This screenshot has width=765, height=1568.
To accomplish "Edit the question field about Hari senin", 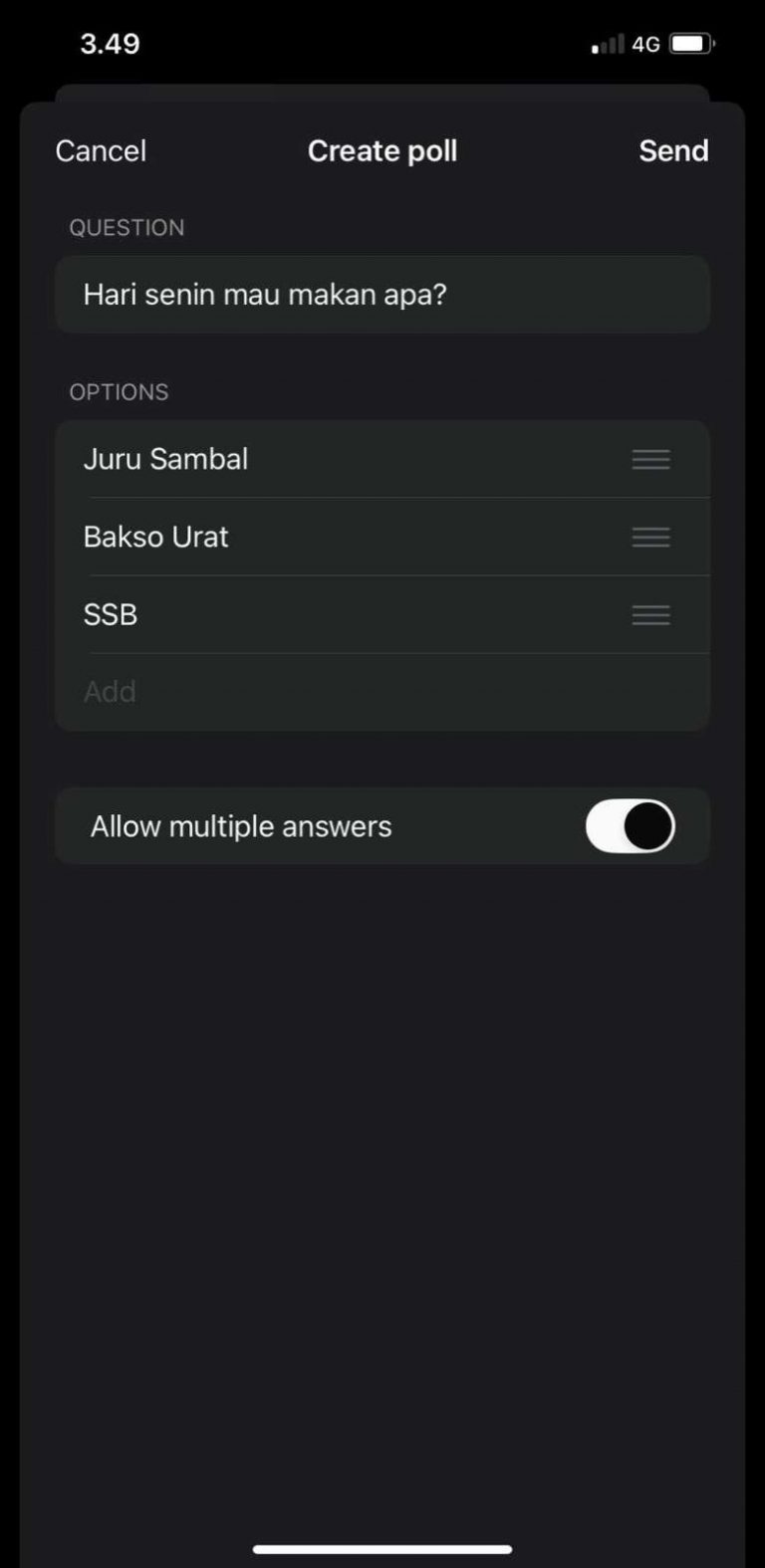I will click(x=265, y=295).
